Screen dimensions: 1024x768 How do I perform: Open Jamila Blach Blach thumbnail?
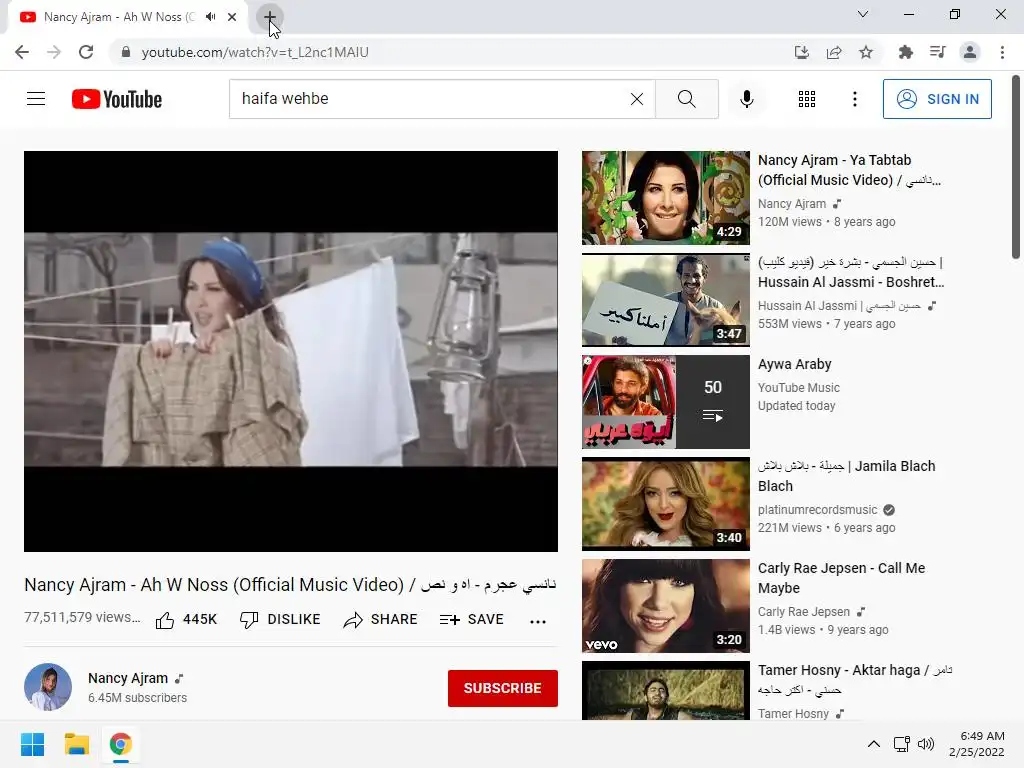[x=665, y=504]
